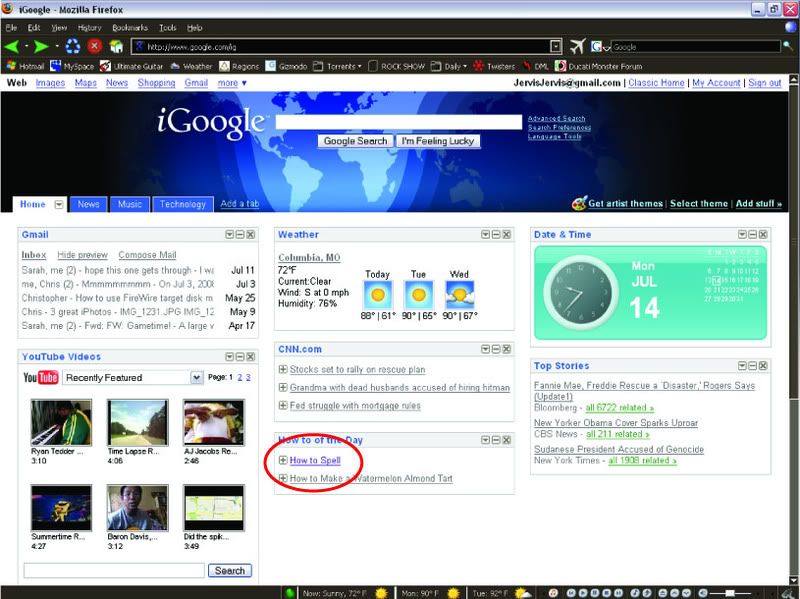Open the Home tab dropdown arrow
The width and height of the screenshot is (800, 599).
coord(59,205)
